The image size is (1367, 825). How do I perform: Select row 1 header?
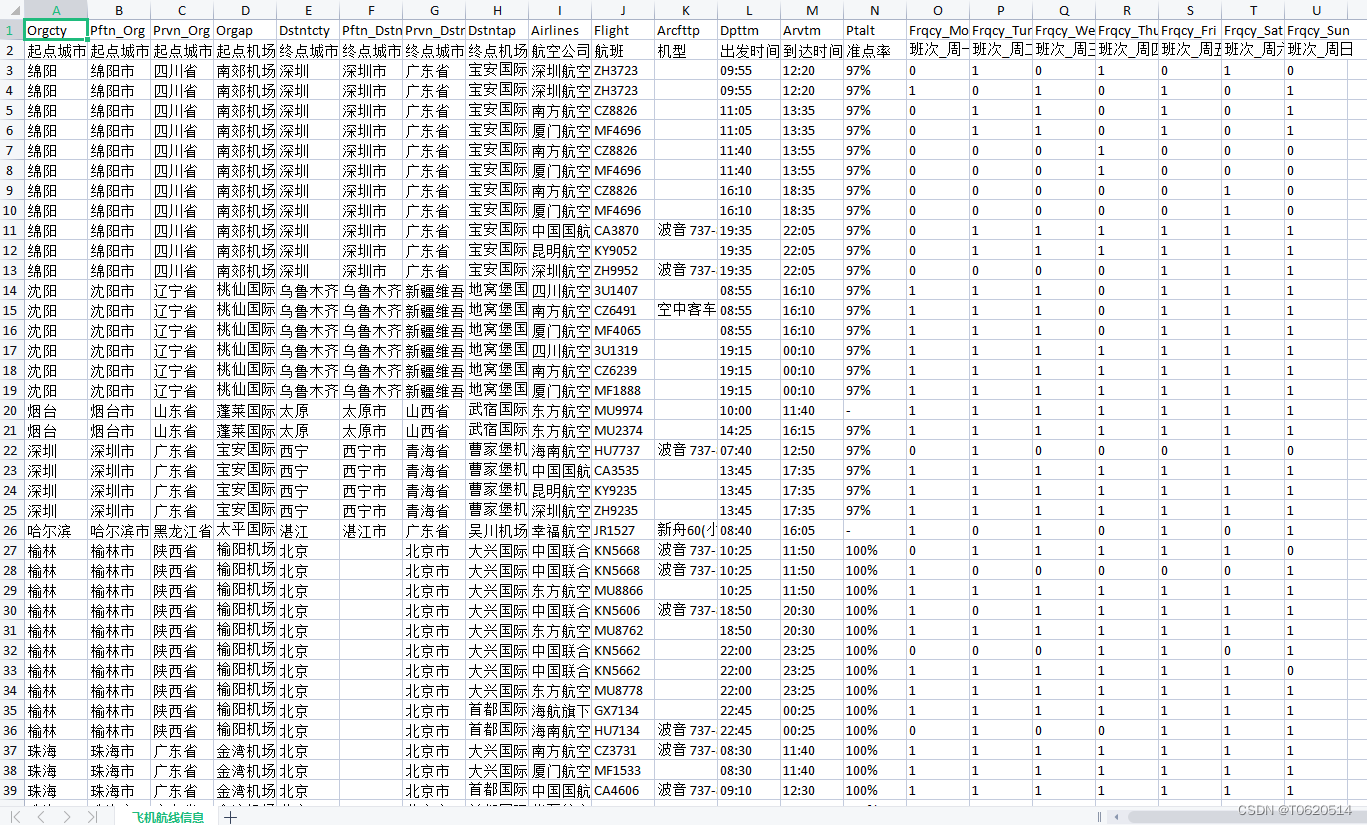coord(12,30)
